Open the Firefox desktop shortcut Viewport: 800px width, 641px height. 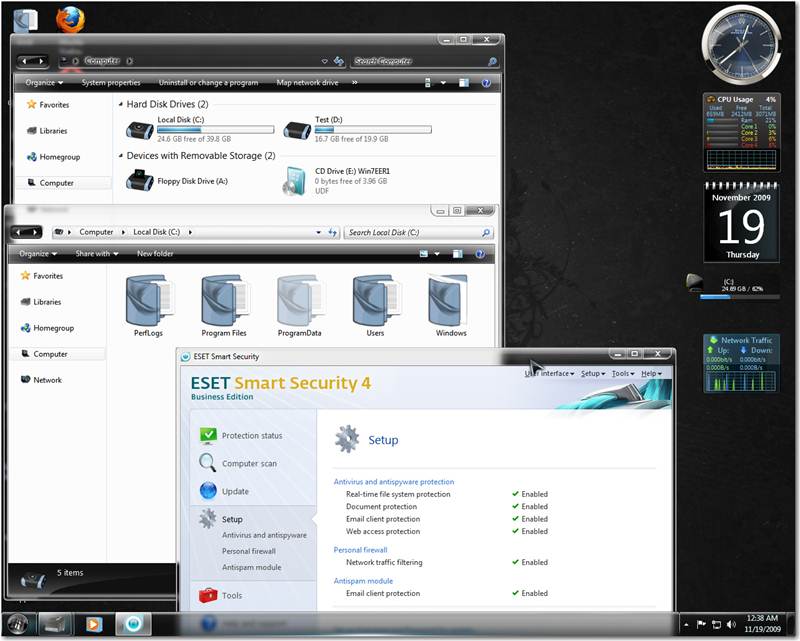tap(70, 20)
